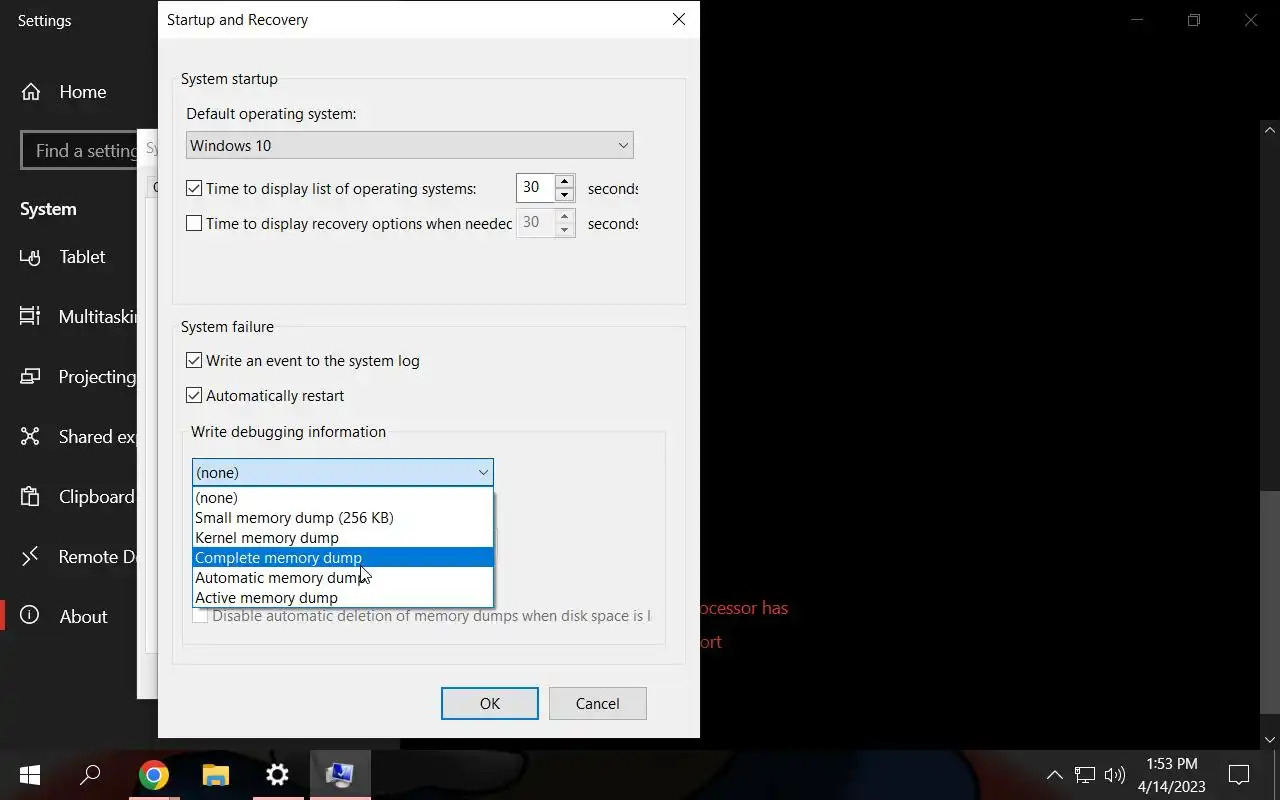Open network status tray icon

click(1085, 775)
